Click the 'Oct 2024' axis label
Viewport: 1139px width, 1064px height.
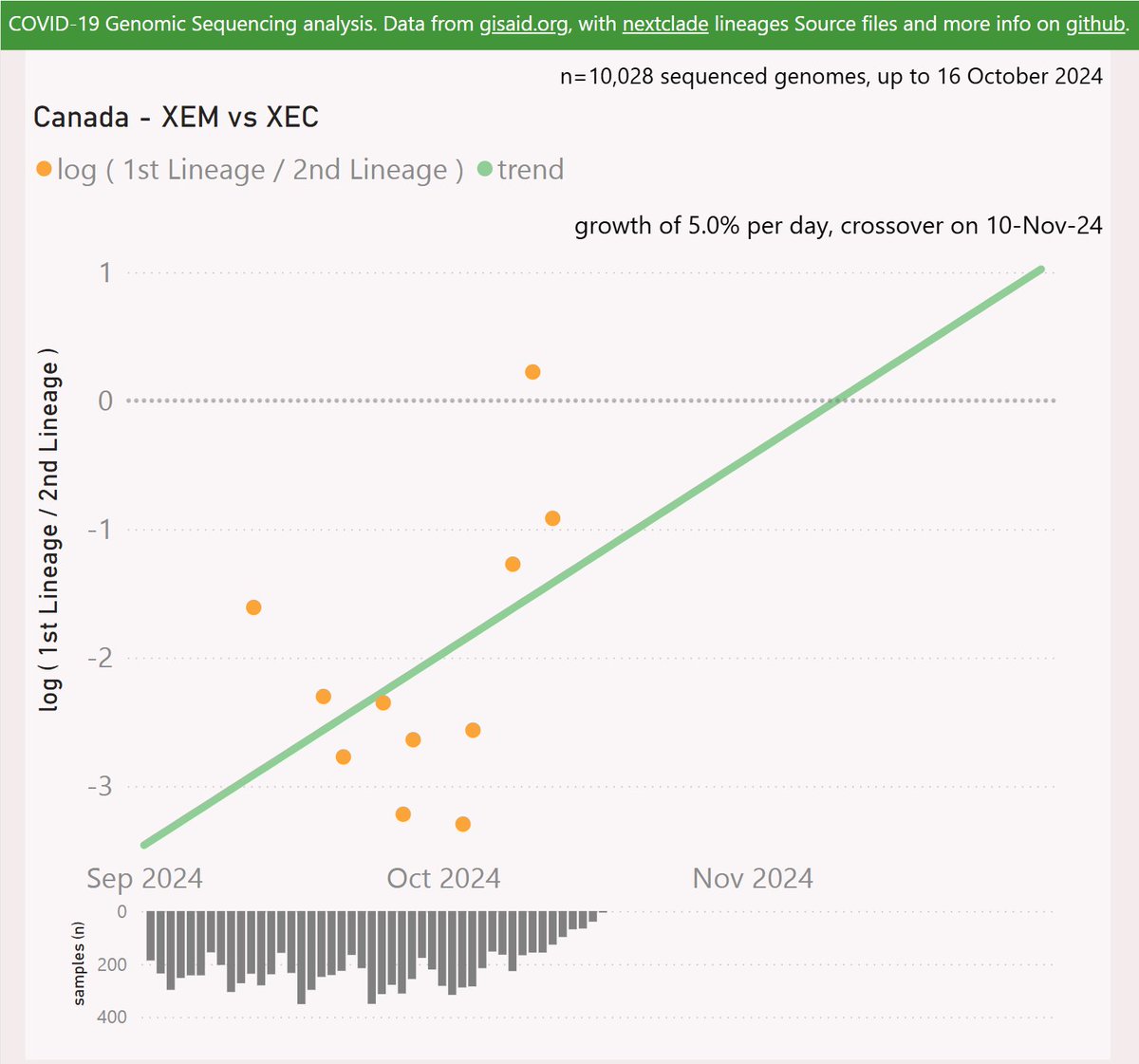click(443, 878)
